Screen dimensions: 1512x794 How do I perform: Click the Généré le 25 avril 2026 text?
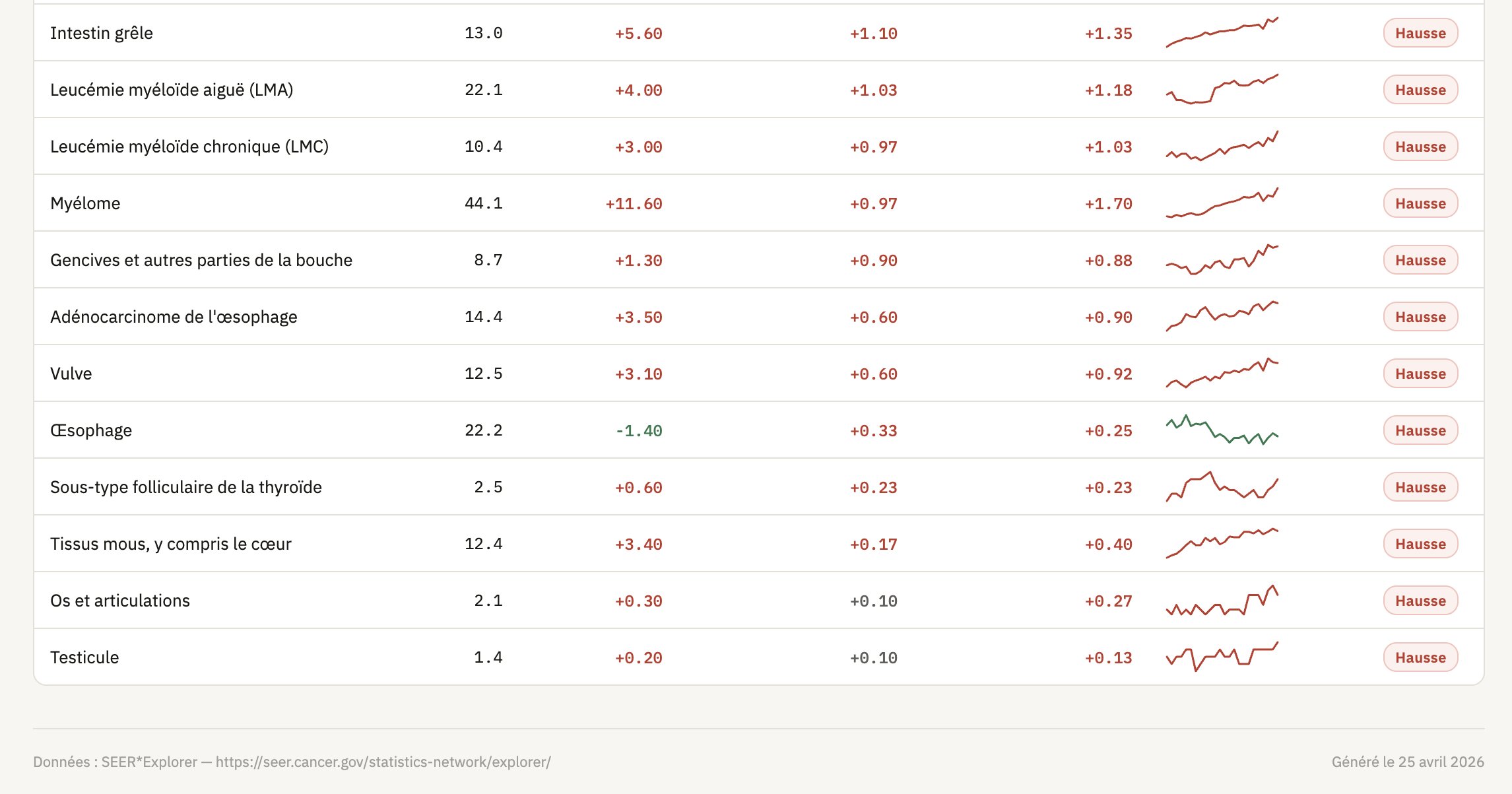coord(1407,762)
